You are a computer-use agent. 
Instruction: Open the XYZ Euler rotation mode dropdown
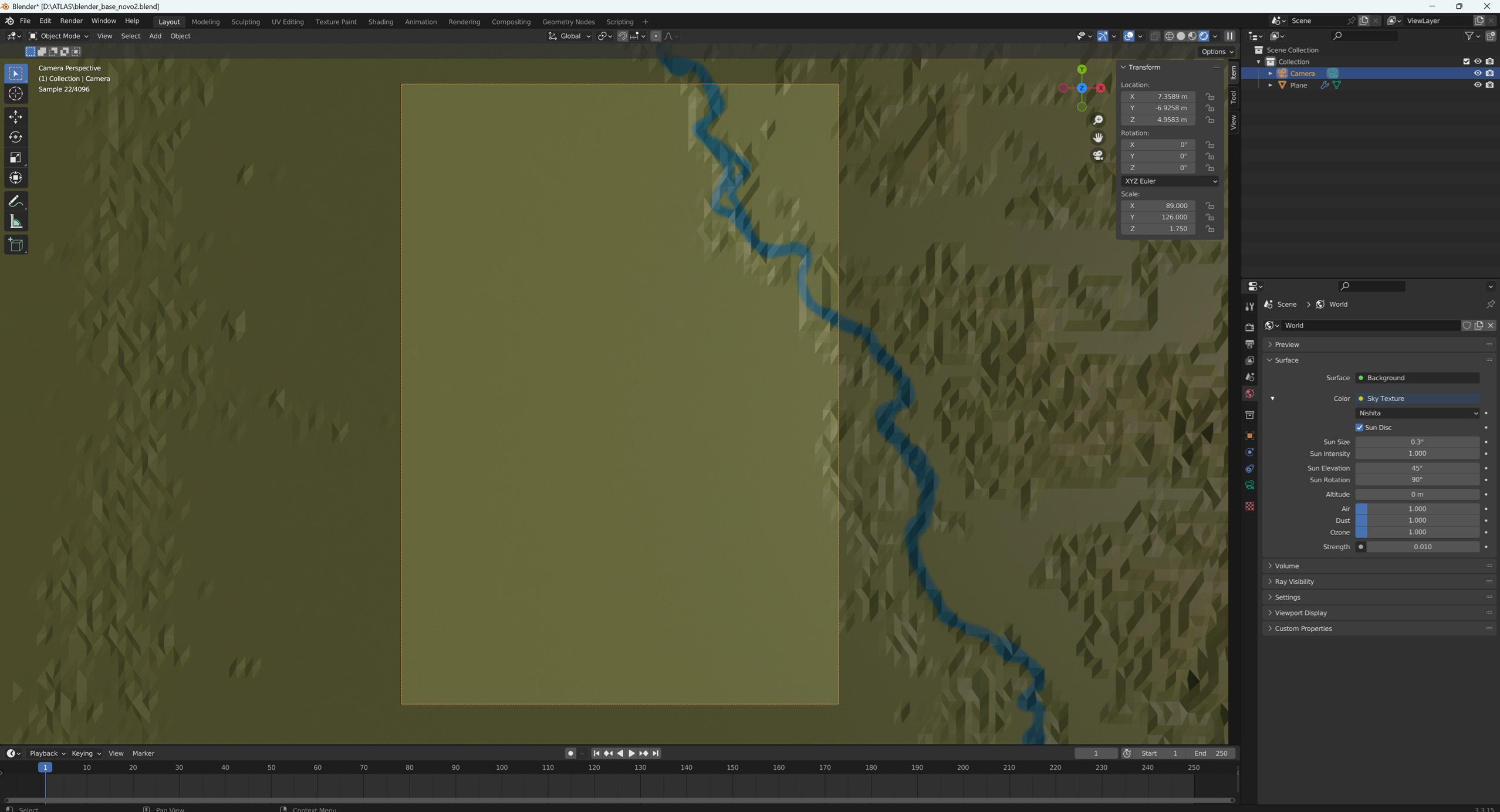(1169, 181)
